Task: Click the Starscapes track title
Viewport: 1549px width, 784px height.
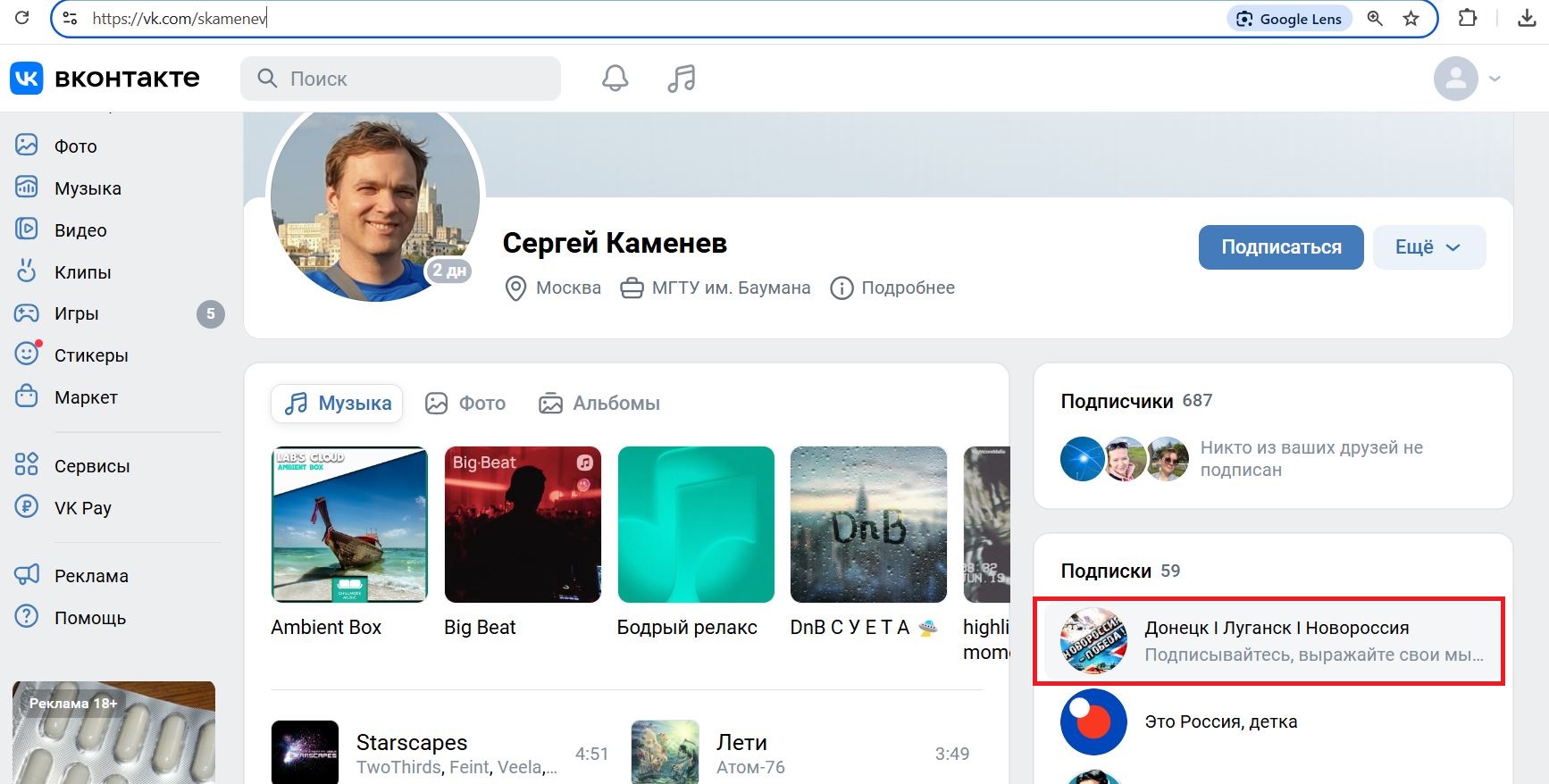Action: coord(412,742)
